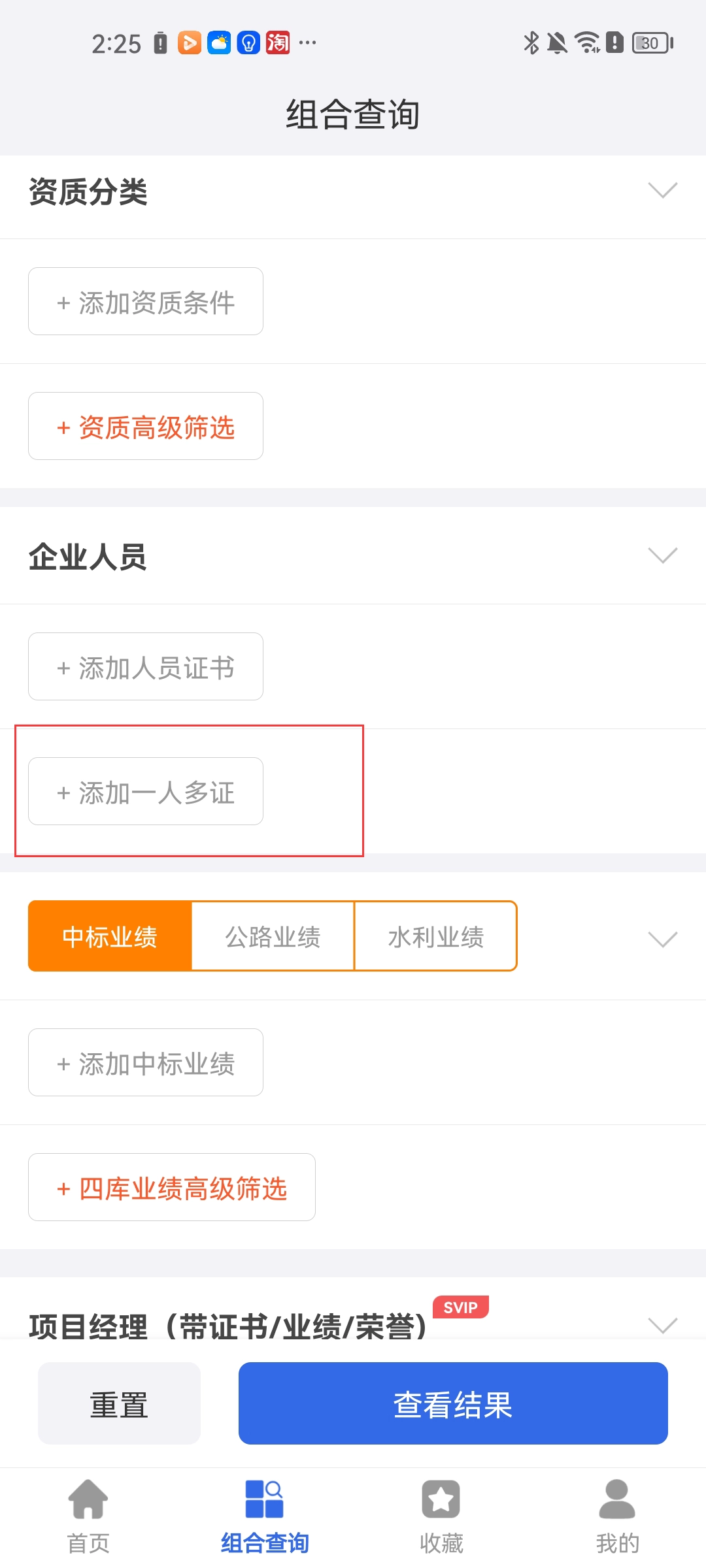Collapse the 企业人员 section chevron
This screenshot has width=706, height=1568.
662,555
